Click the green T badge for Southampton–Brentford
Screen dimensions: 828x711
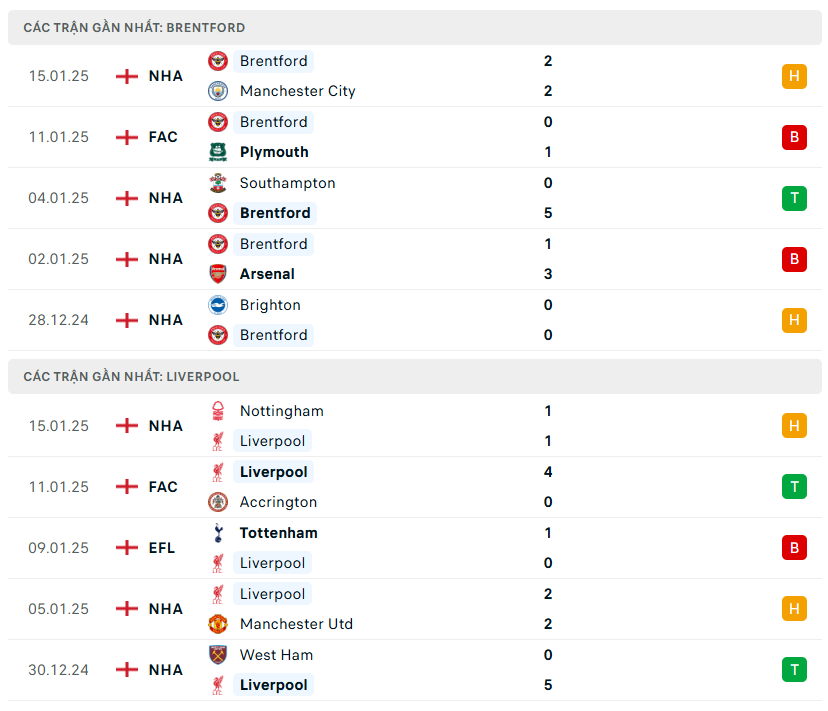pyautogui.click(x=794, y=198)
